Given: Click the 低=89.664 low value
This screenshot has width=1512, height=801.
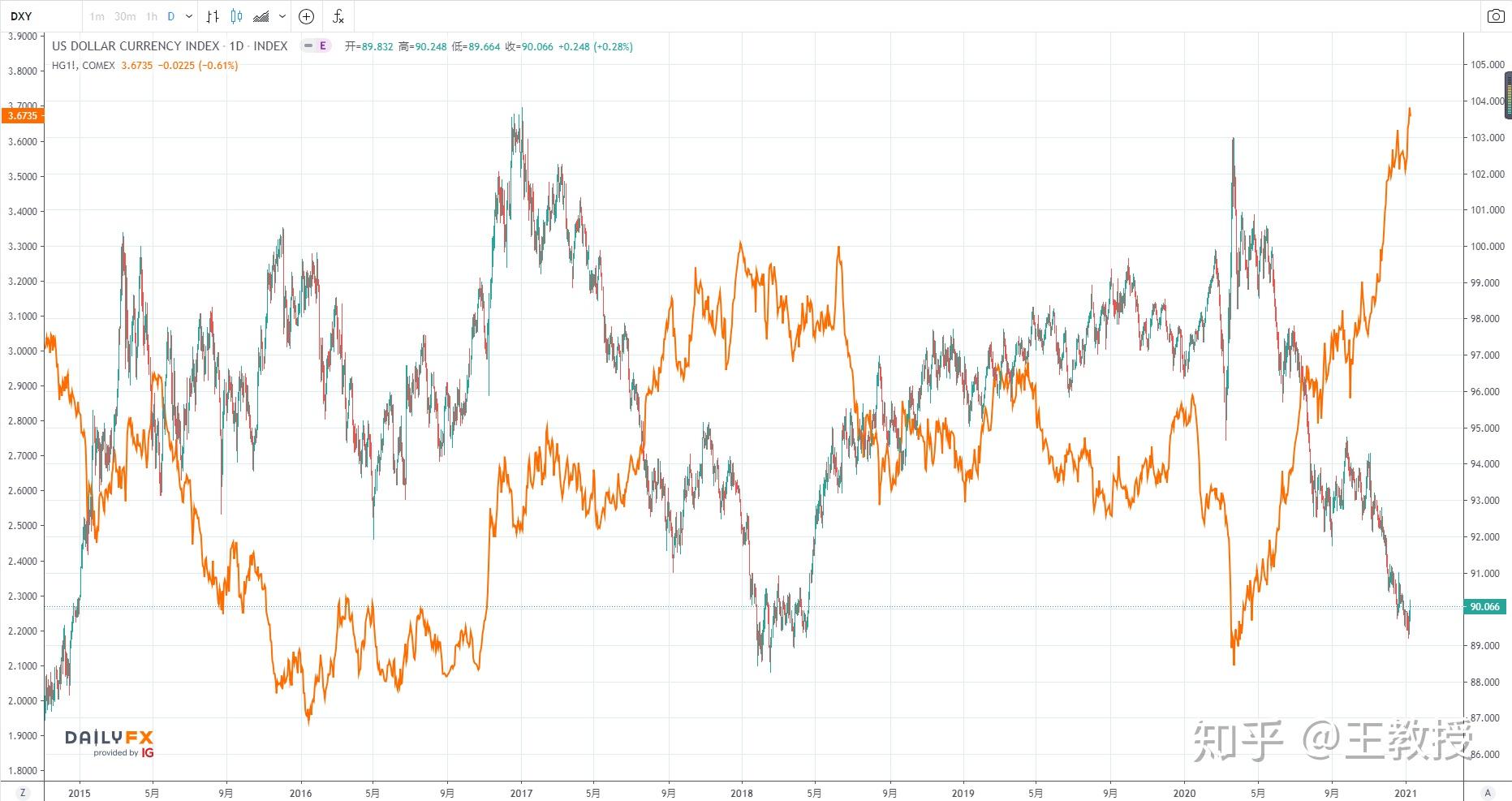Looking at the screenshot, I should pos(476,46).
